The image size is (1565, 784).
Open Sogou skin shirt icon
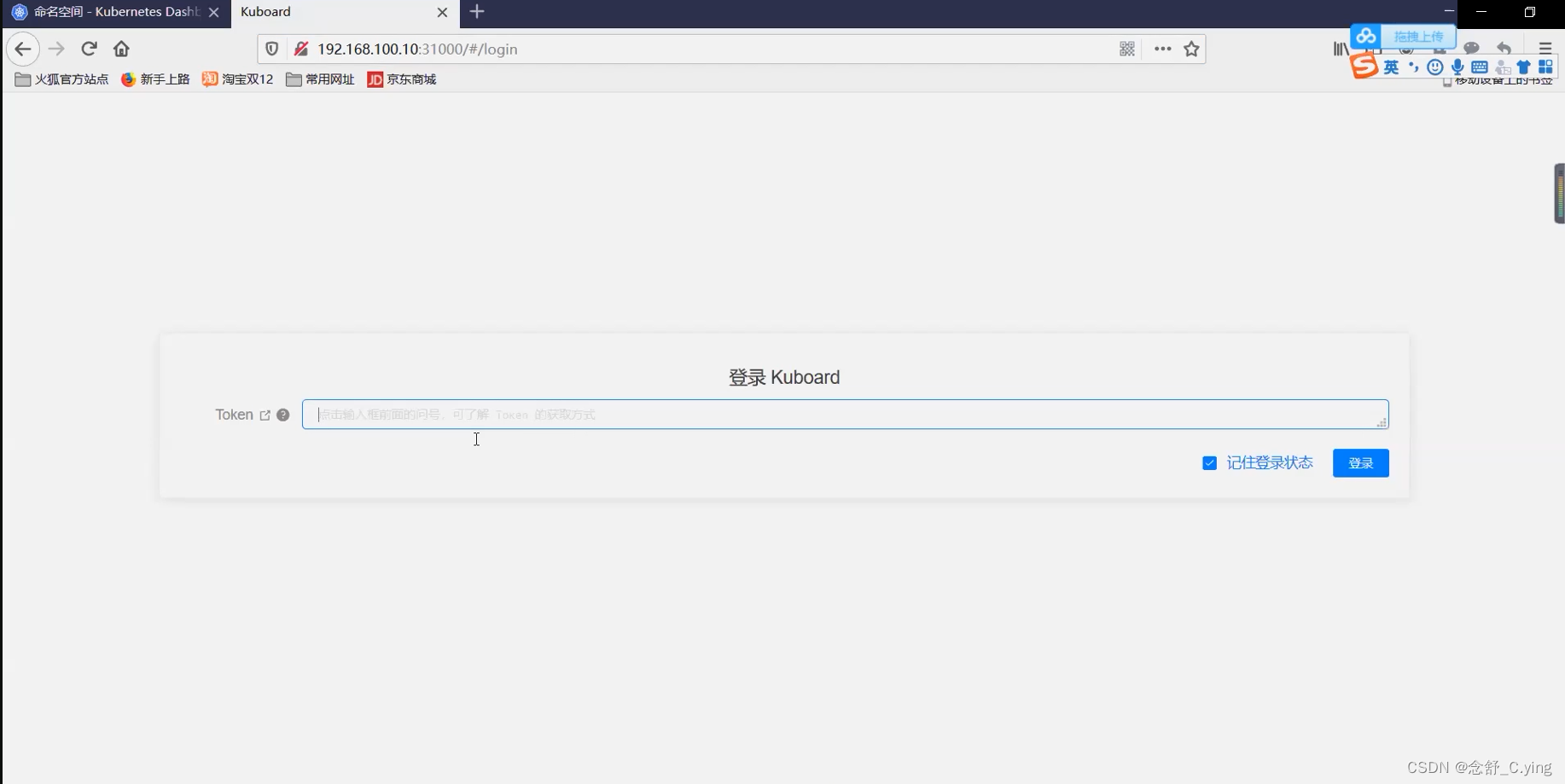(x=1524, y=67)
